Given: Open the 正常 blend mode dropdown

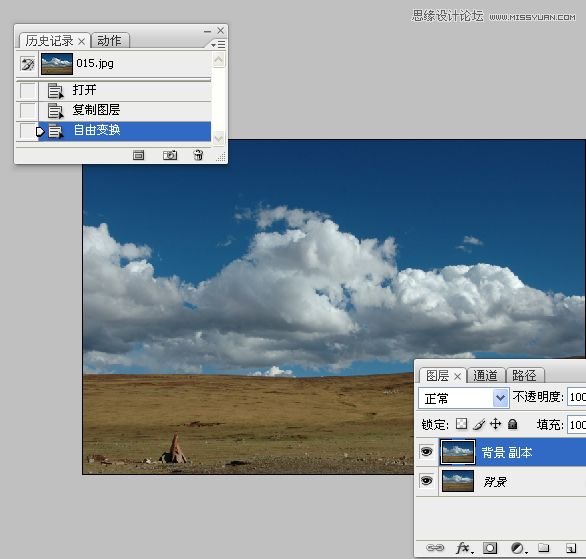Looking at the screenshot, I should pyautogui.click(x=463, y=398).
